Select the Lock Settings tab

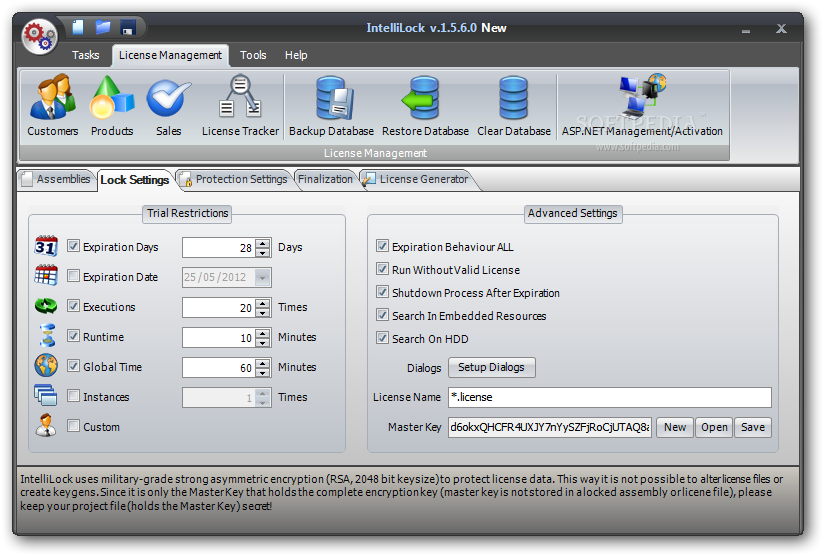pyautogui.click(x=135, y=180)
